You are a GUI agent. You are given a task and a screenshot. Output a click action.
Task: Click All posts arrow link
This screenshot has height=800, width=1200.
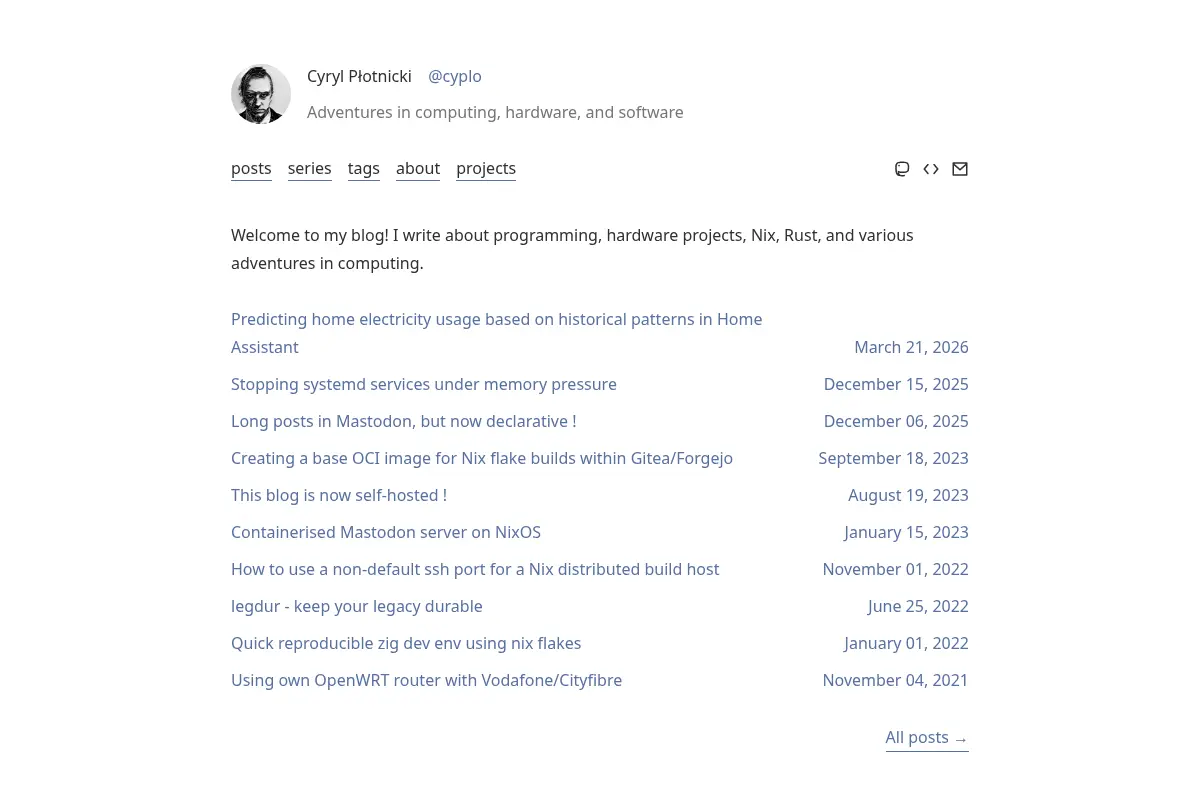(927, 738)
